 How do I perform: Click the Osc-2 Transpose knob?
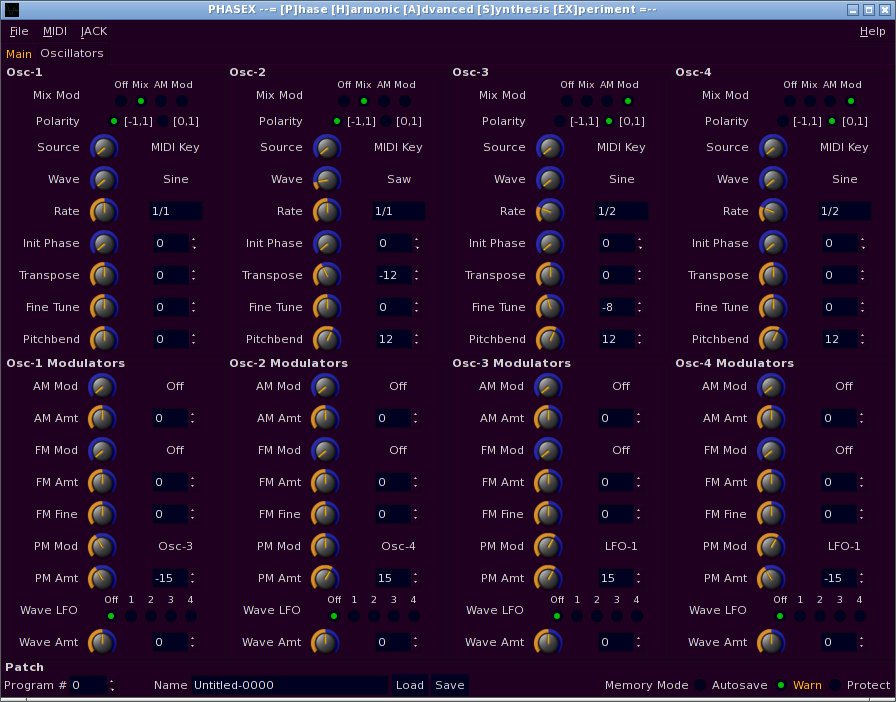click(327, 276)
